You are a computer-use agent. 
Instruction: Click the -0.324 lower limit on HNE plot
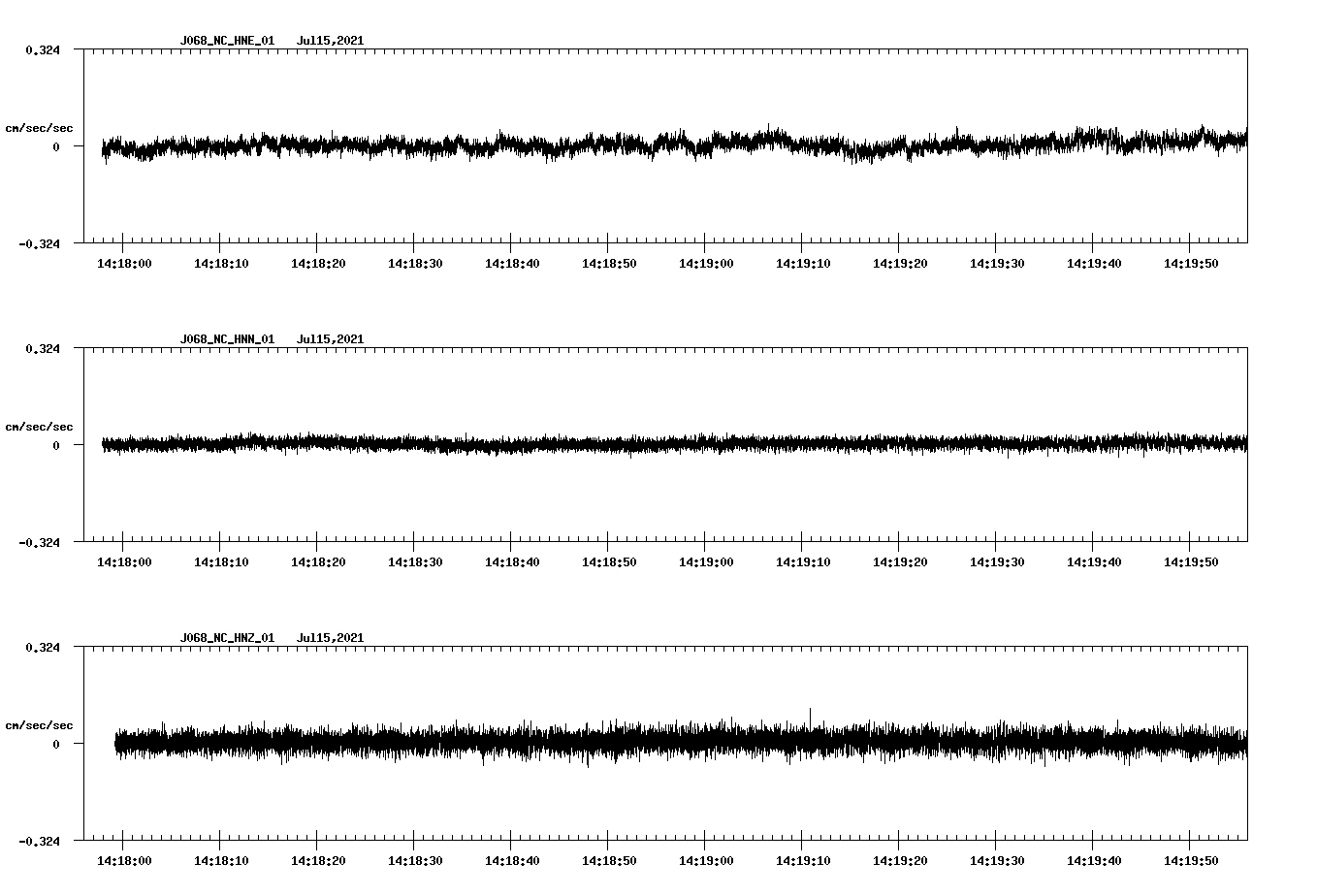click(39, 243)
